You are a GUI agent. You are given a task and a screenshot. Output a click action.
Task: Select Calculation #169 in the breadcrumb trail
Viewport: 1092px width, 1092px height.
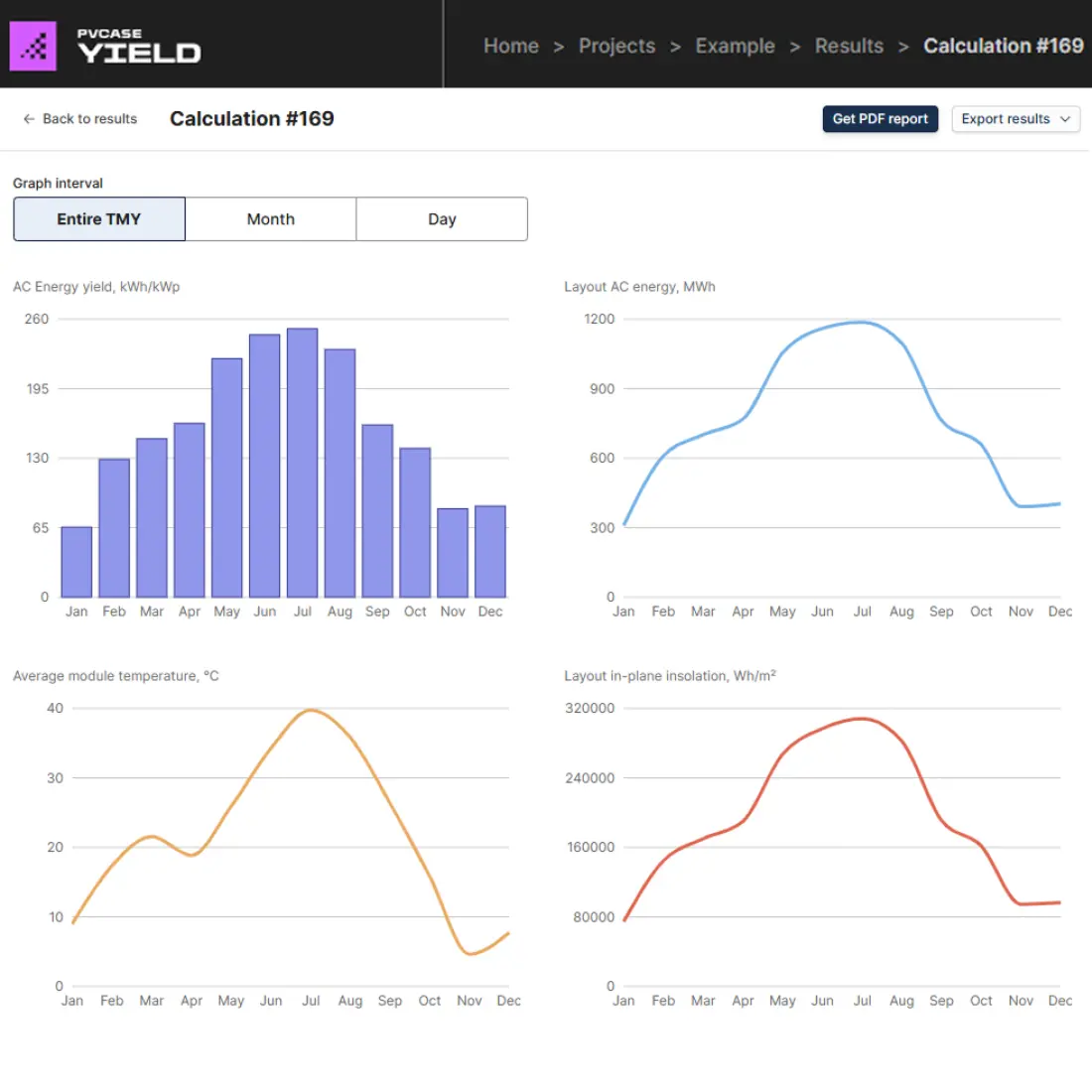(1004, 46)
